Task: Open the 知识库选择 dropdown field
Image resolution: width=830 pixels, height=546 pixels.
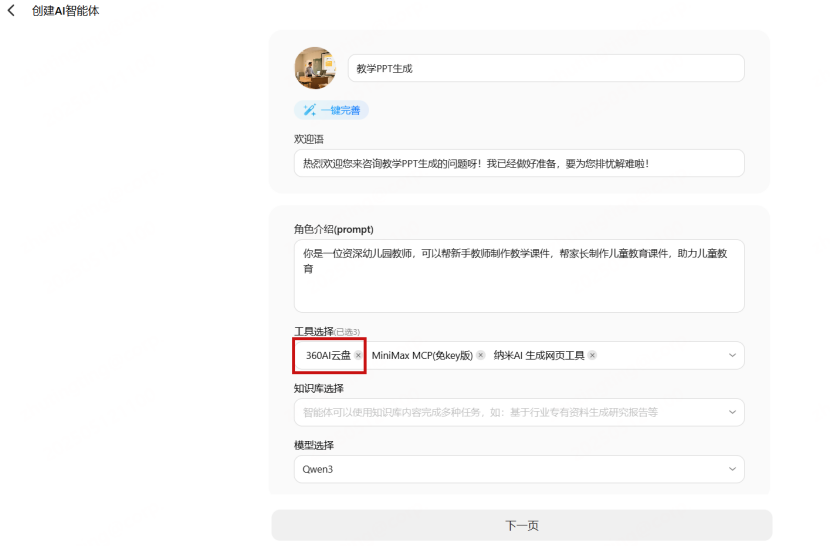Action: pos(510,412)
